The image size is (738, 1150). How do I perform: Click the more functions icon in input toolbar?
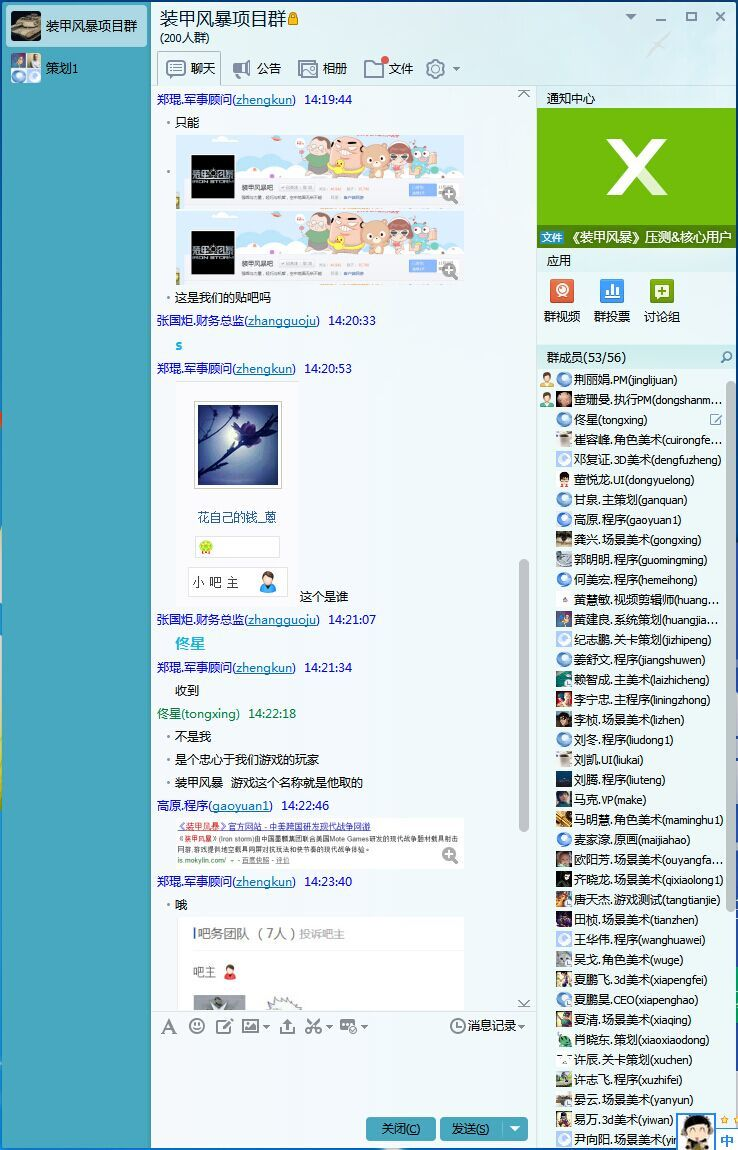click(348, 1026)
